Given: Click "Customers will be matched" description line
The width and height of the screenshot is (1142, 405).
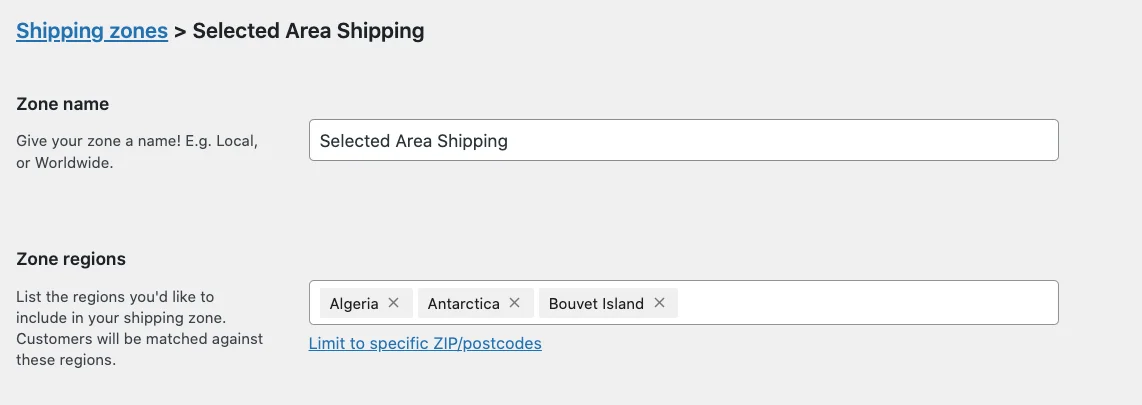Looking at the screenshot, I should [x=139, y=339].
